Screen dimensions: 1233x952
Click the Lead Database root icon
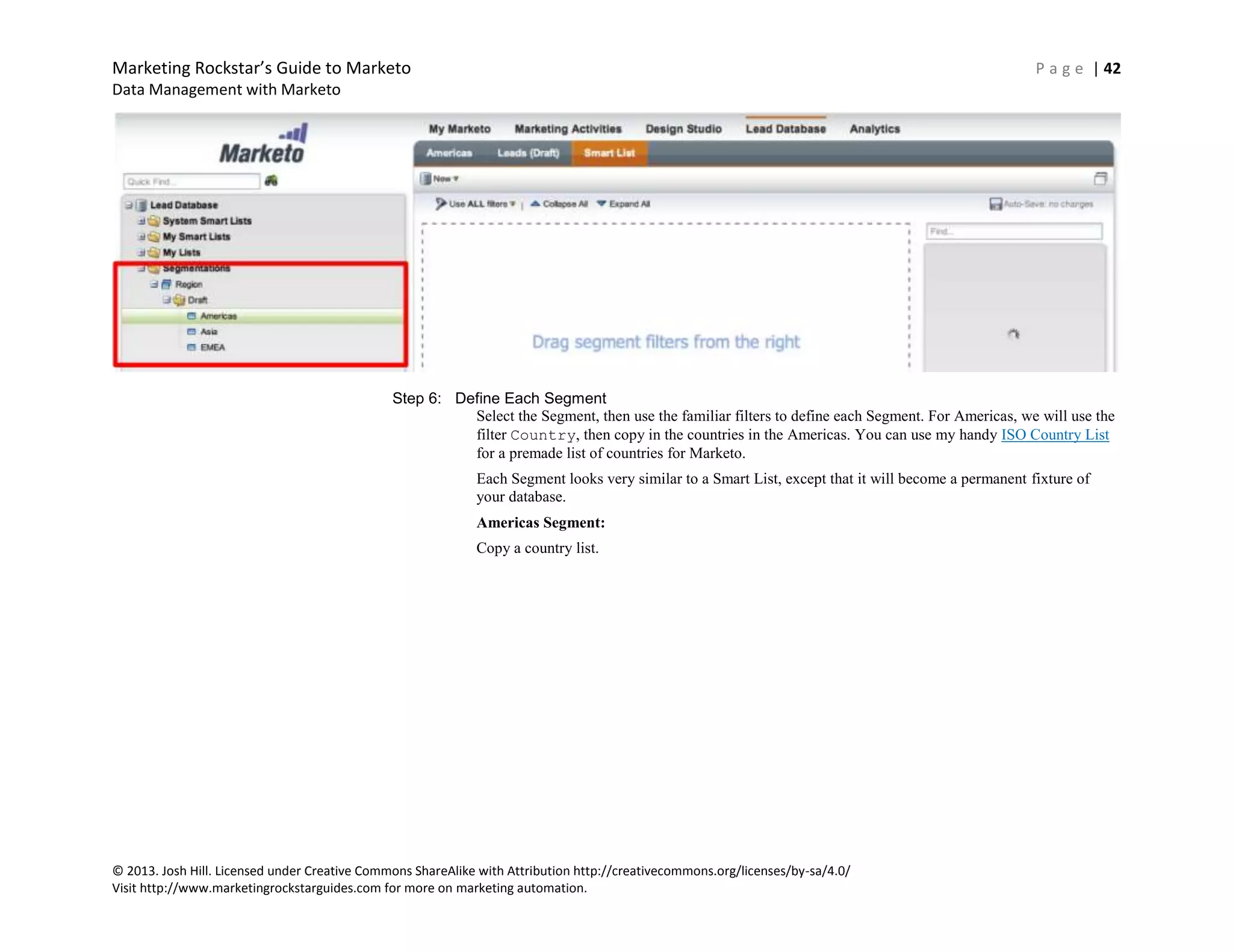[x=142, y=205]
